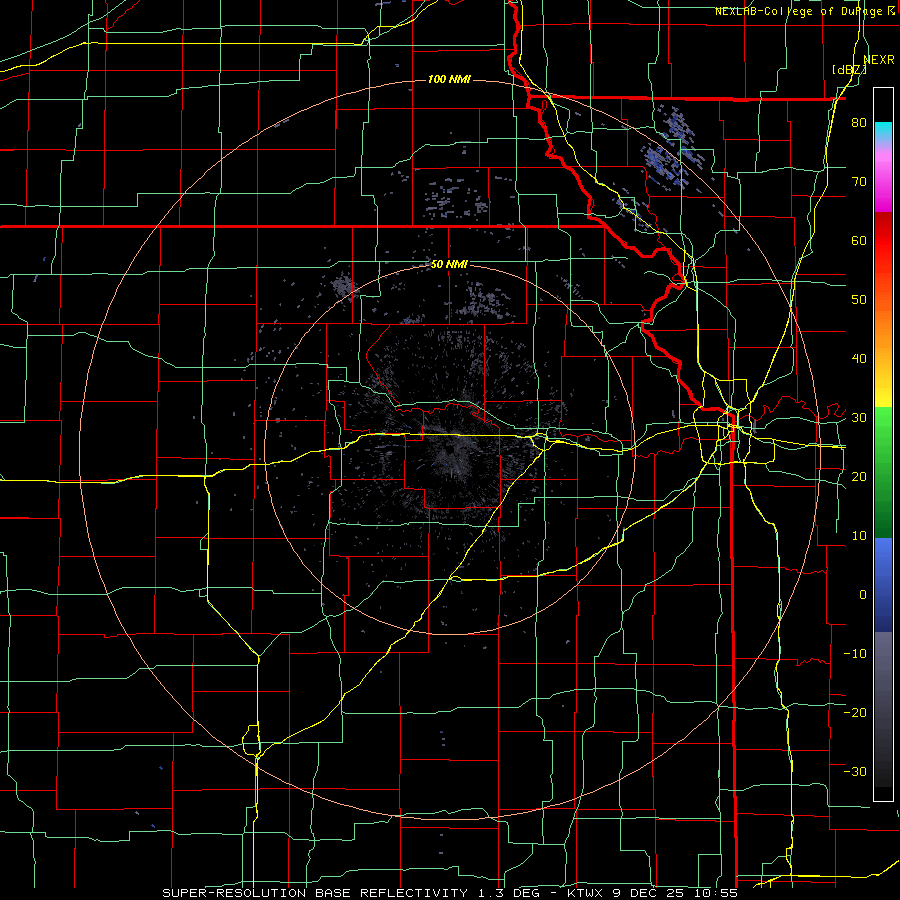This screenshot has height=900, width=900.
Task: Click the Super-Resolution Base Reflectivity caption text
Action: (x=450, y=893)
